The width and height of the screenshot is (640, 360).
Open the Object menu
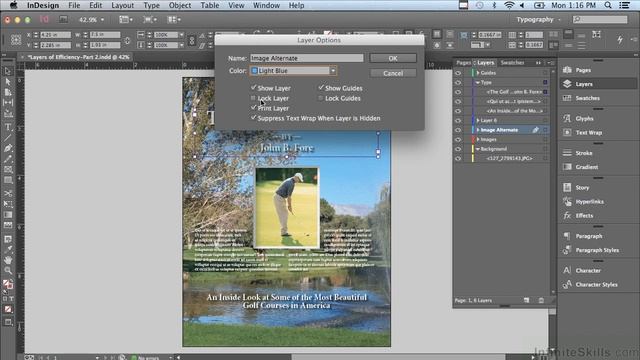pos(180,5)
